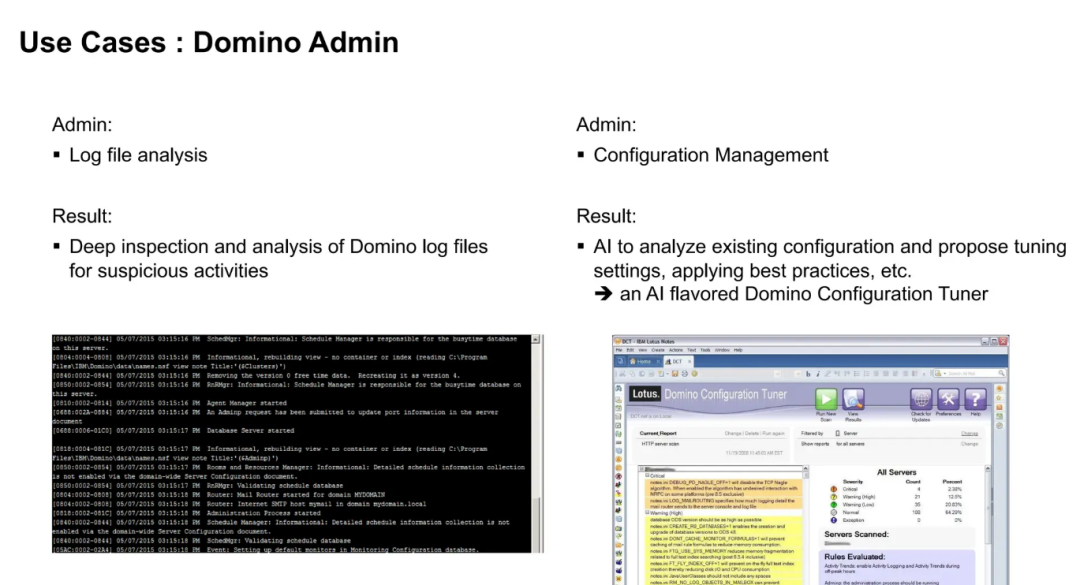The height and width of the screenshot is (585, 1080).
Task: Select the HTTP server scan report text
Action: [661, 444]
